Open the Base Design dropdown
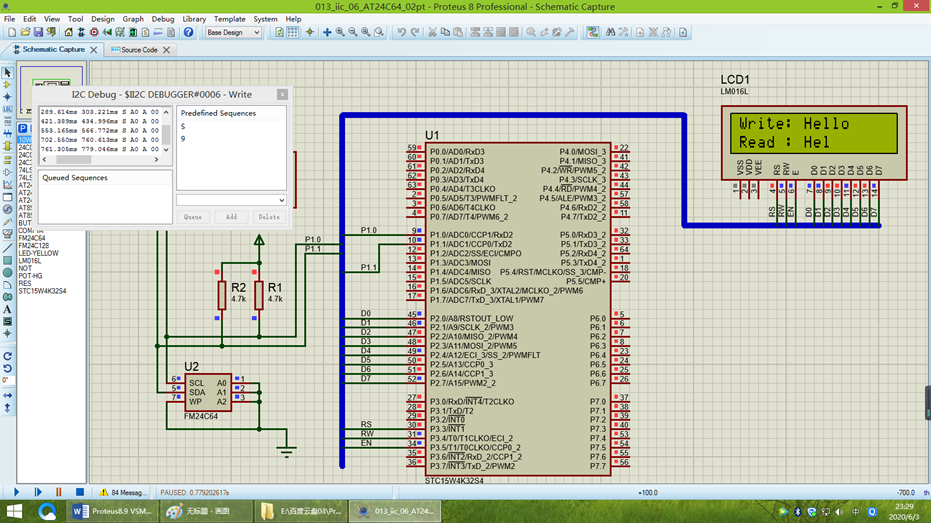 point(232,32)
